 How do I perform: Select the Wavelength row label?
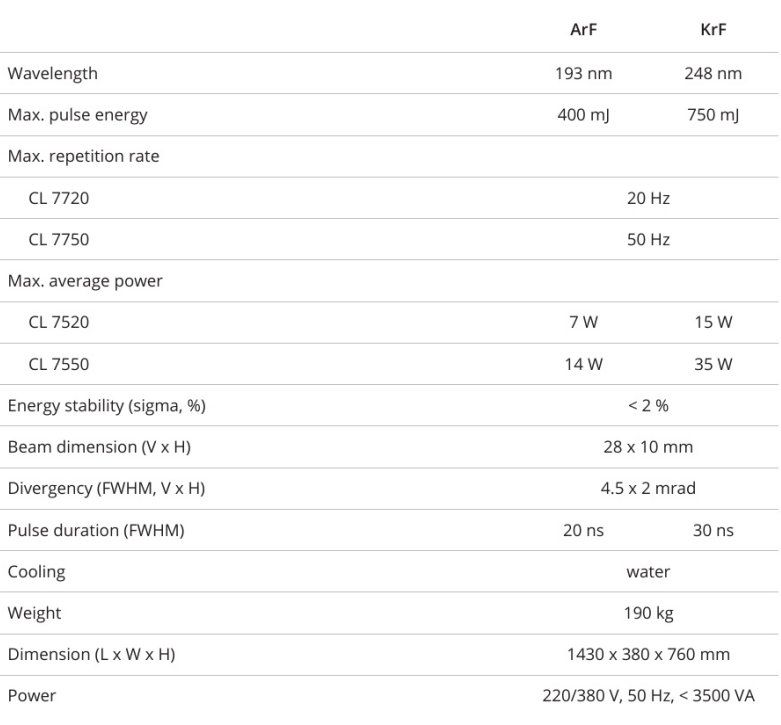click(53, 73)
